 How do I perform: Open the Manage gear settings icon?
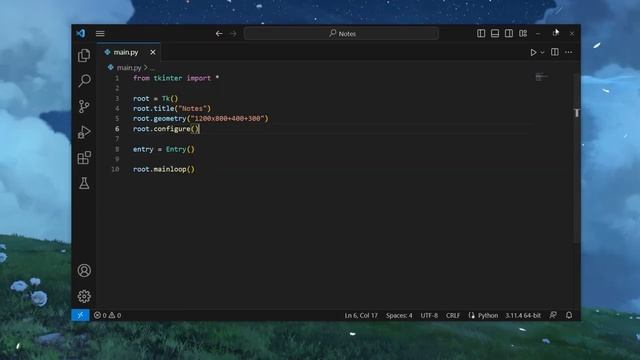(x=84, y=296)
